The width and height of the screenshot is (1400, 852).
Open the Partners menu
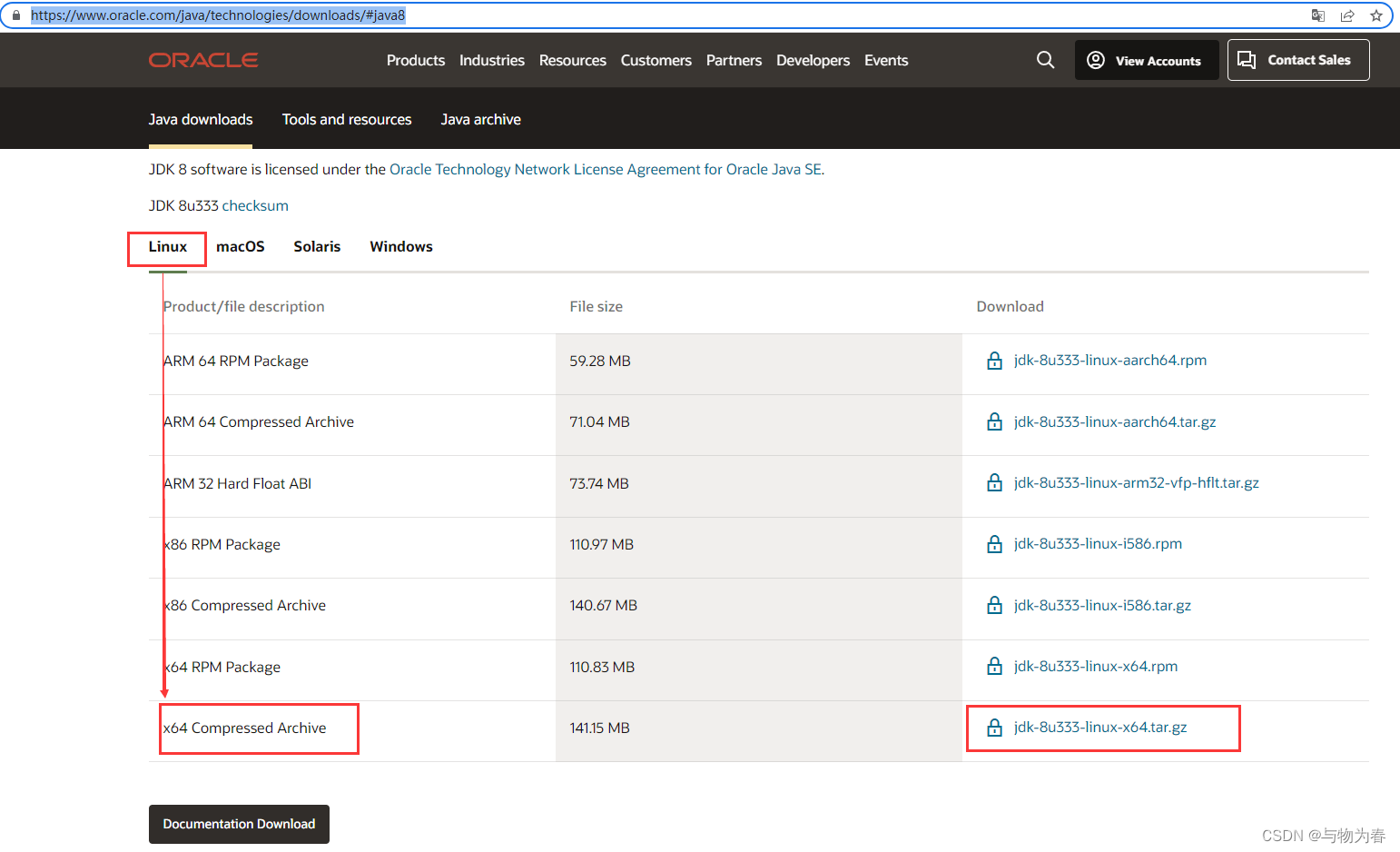coord(735,60)
